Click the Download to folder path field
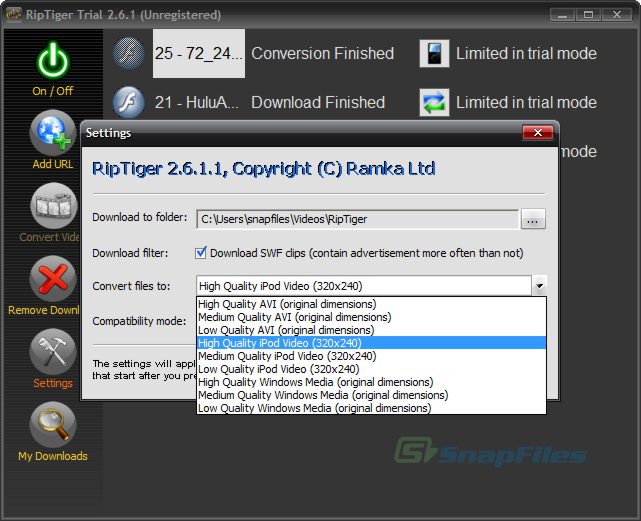Viewport: 641px width, 521px height. point(357,219)
